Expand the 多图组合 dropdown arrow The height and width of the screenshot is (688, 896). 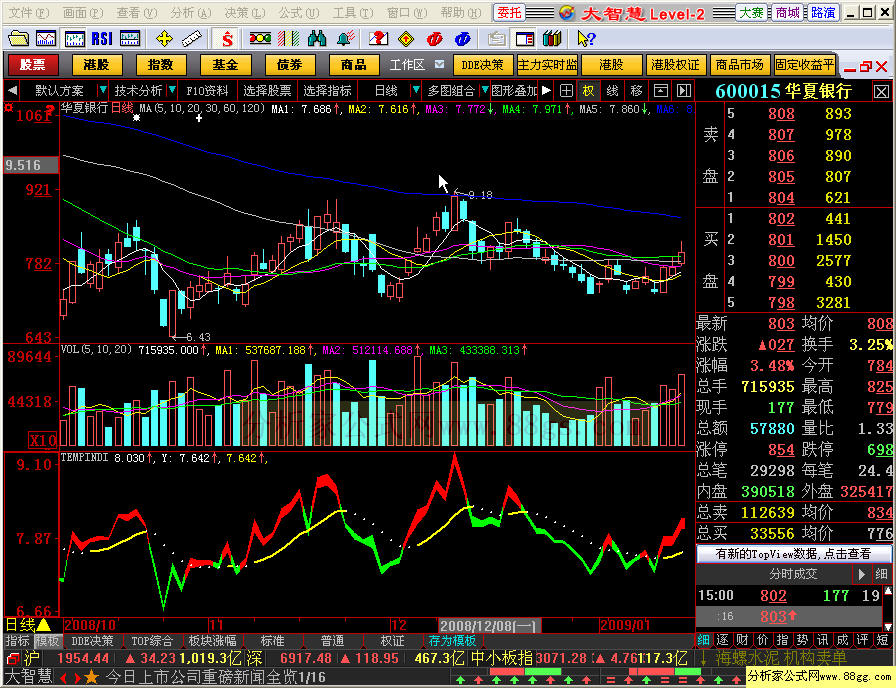click(485, 90)
